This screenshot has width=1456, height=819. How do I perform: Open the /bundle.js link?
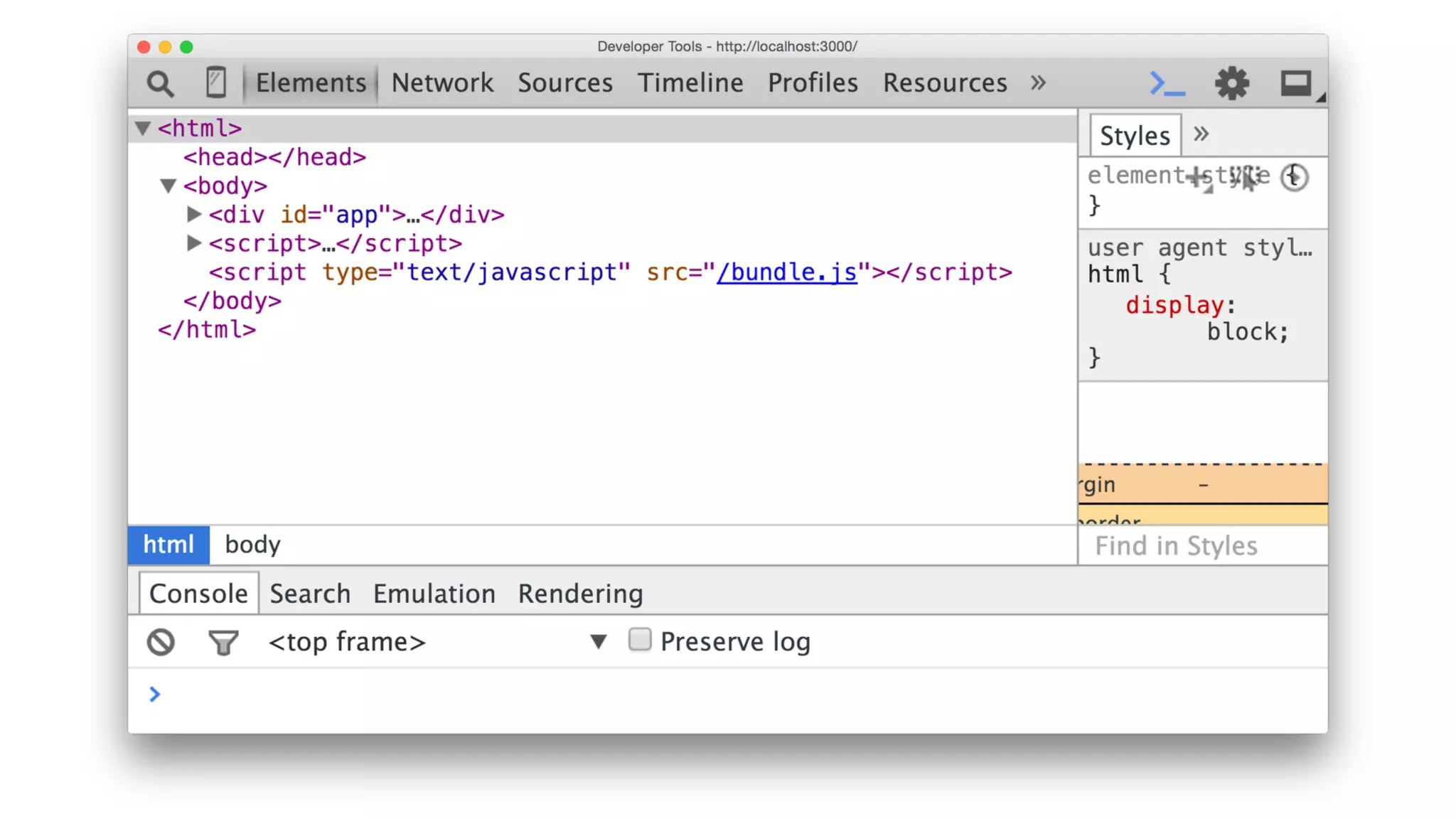786,272
